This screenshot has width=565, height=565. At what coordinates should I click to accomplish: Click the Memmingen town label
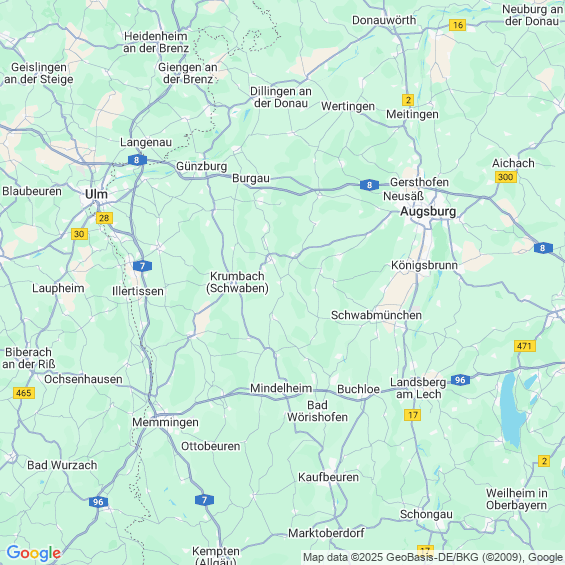click(x=165, y=422)
